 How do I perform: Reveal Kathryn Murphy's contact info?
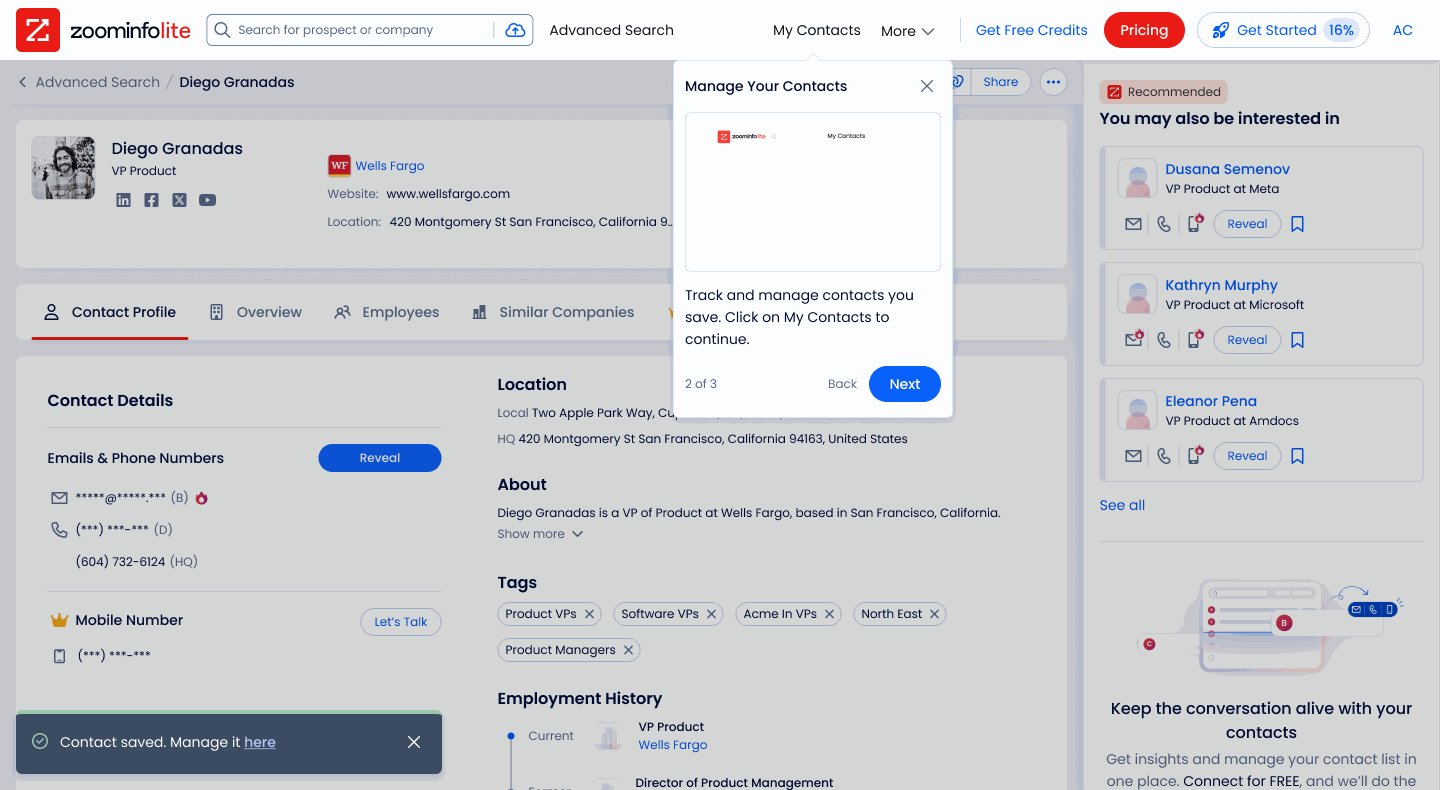[1247, 340]
